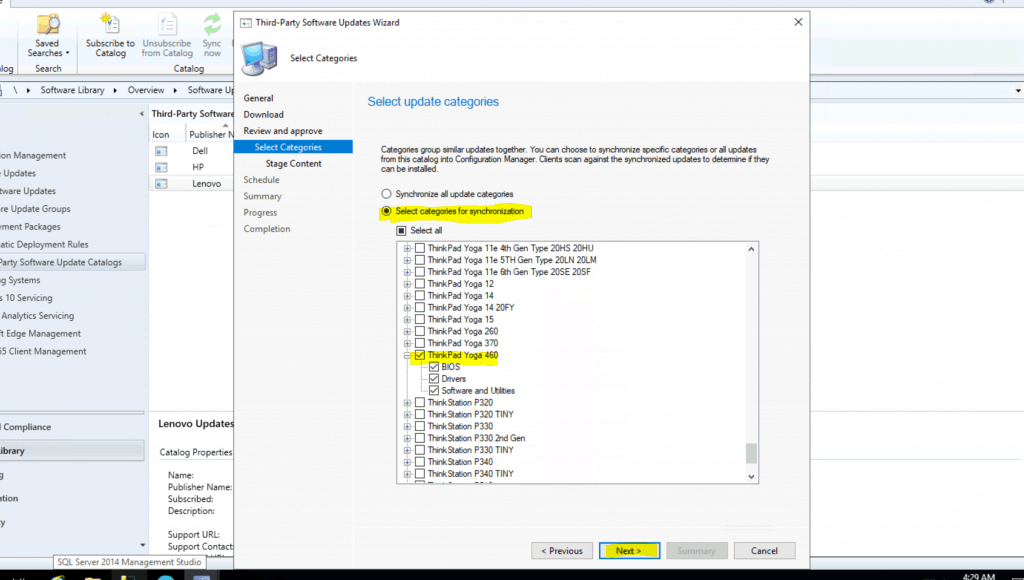Uncheck the BIOS checkbox
Viewport: 1024px width, 580px height.
pyautogui.click(x=434, y=367)
